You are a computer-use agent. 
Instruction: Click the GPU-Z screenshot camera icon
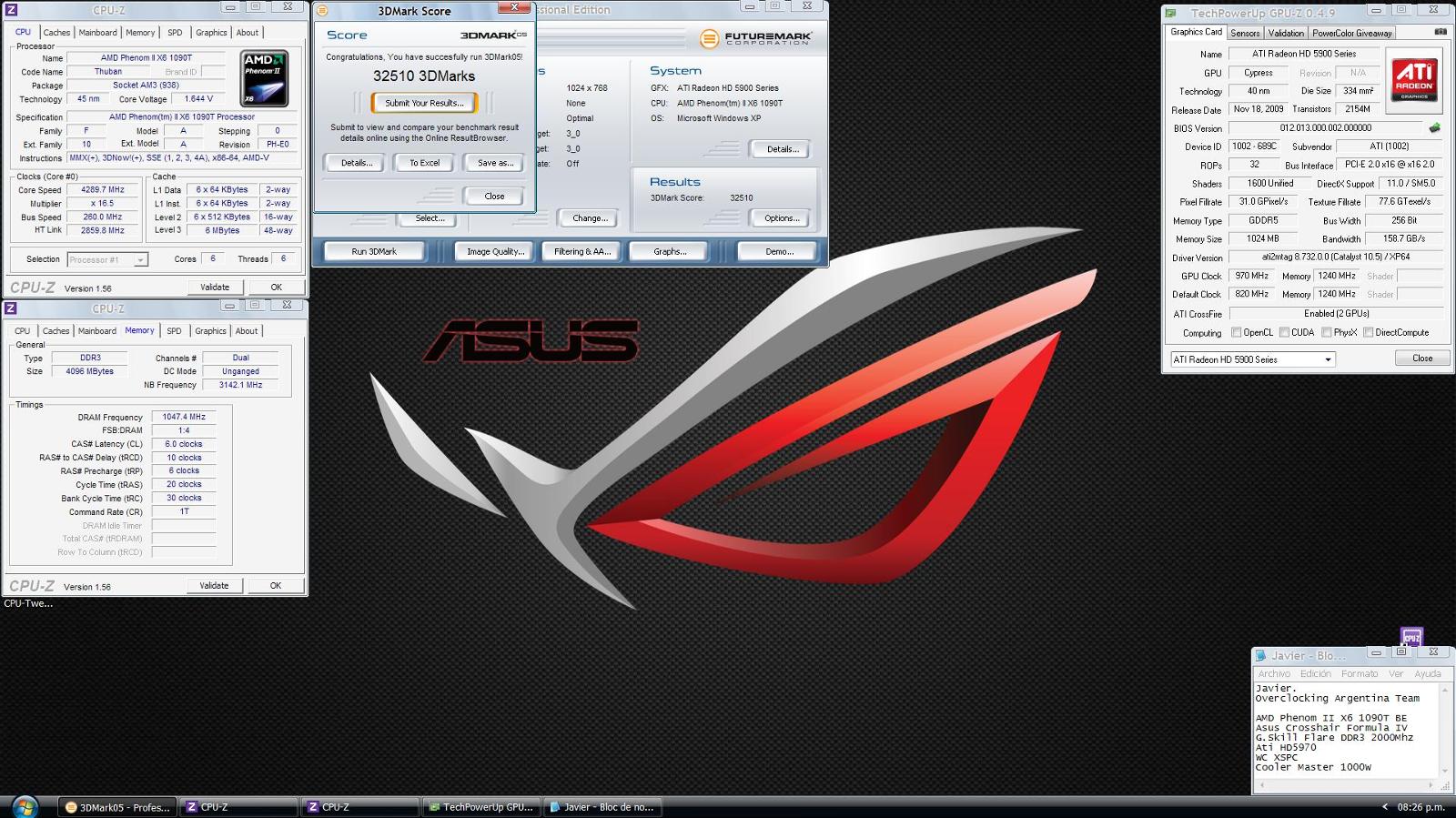pos(1440,32)
